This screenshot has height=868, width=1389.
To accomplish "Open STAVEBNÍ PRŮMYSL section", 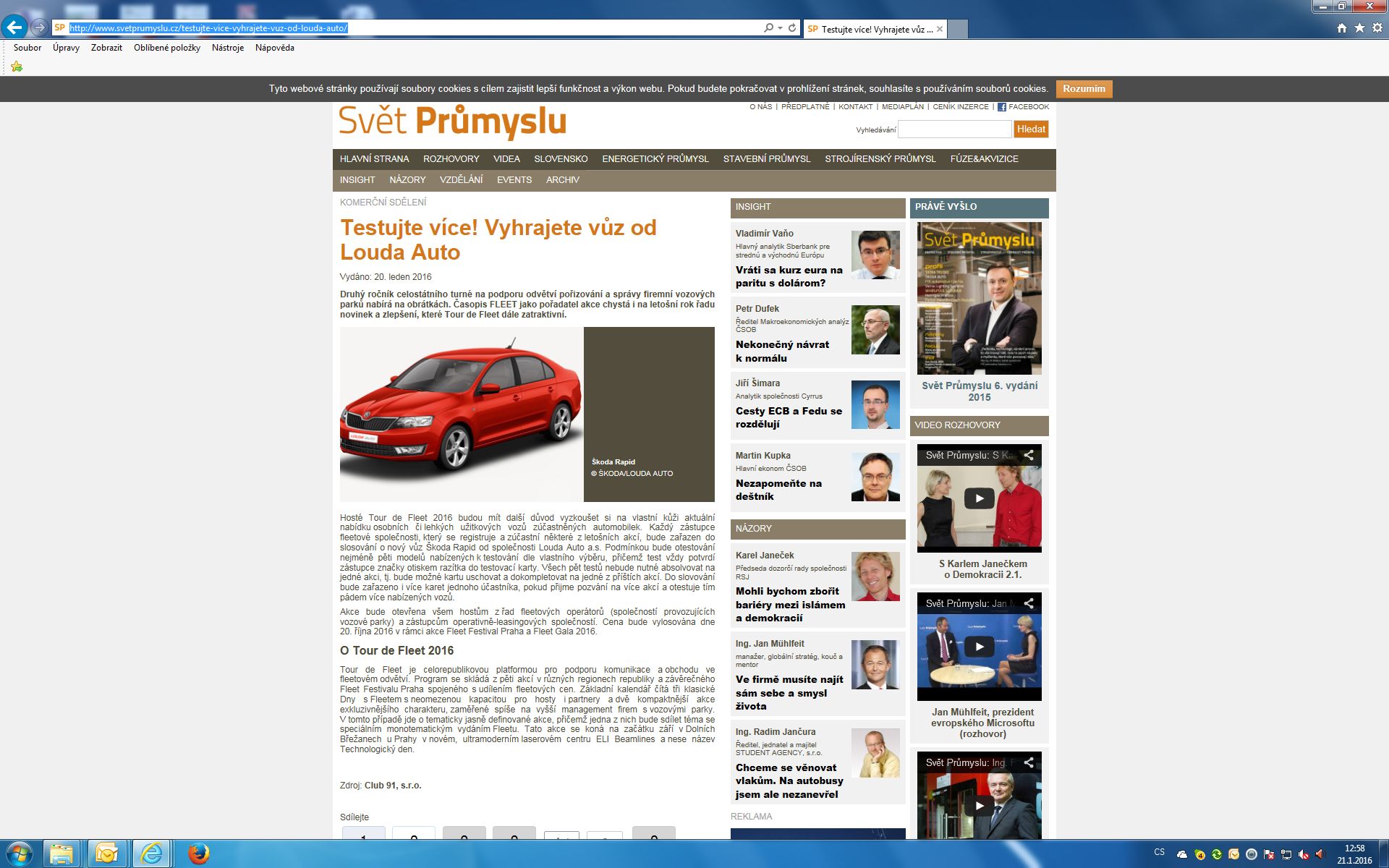I will (767, 159).
